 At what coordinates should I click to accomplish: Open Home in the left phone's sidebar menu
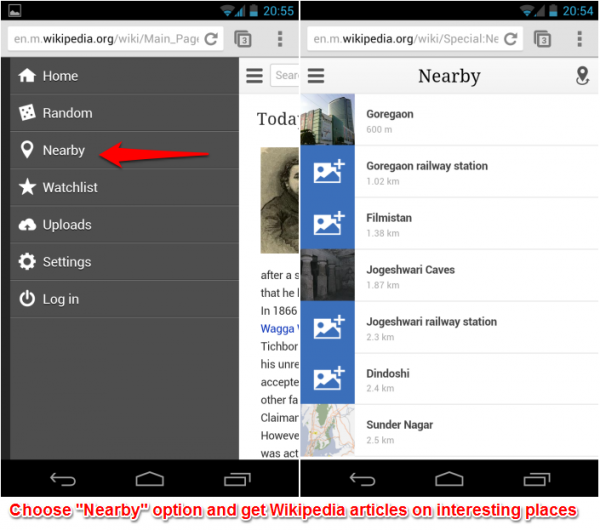(124, 76)
